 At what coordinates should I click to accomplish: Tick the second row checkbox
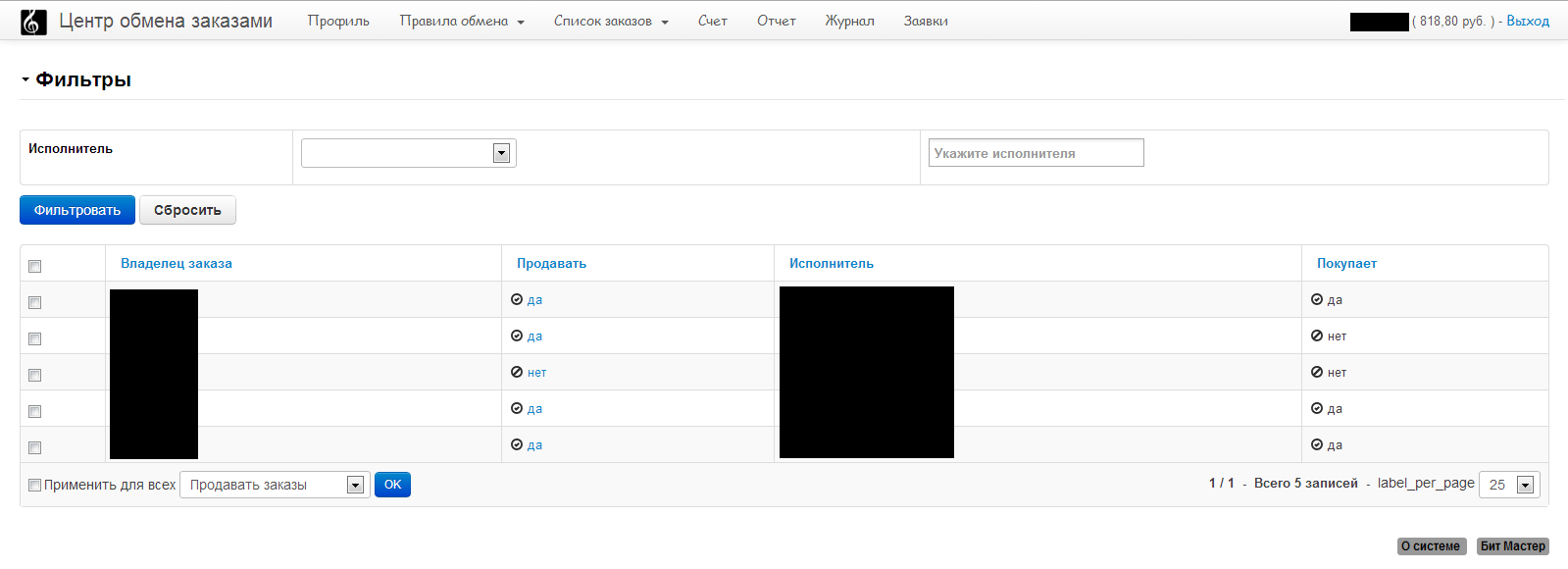click(35, 338)
